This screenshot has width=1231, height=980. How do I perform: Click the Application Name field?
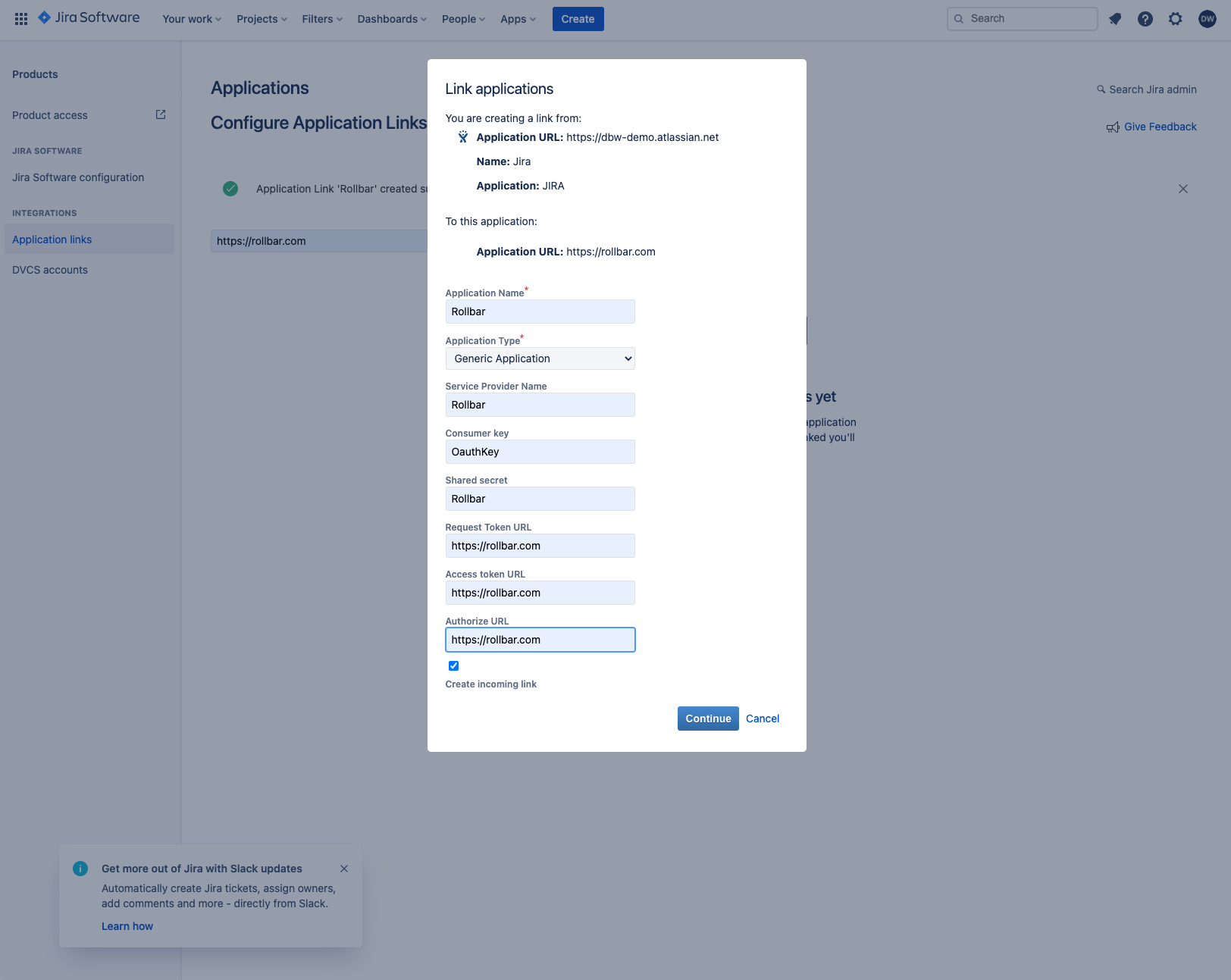point(540,312)
